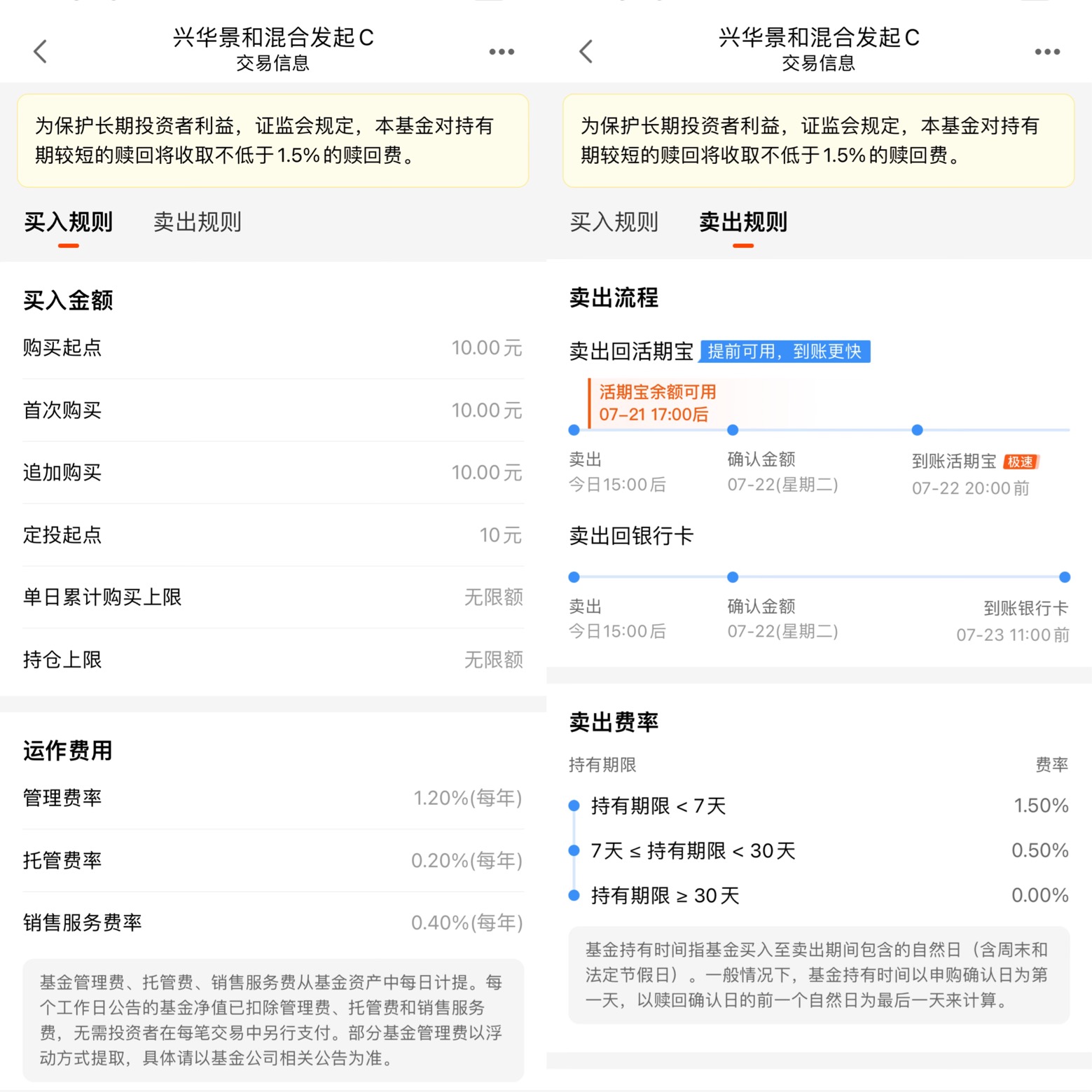Screen dimensions: 1092x1092
Task: Open the more options menu on right screen
Action: click(1047, 52)
